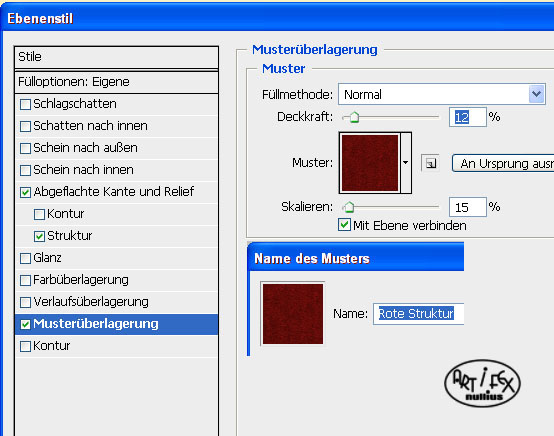This screenshot has height=436, width=554.
Task: Click the pattern thumbnail in Name des Musters
Action: point(293,313)
